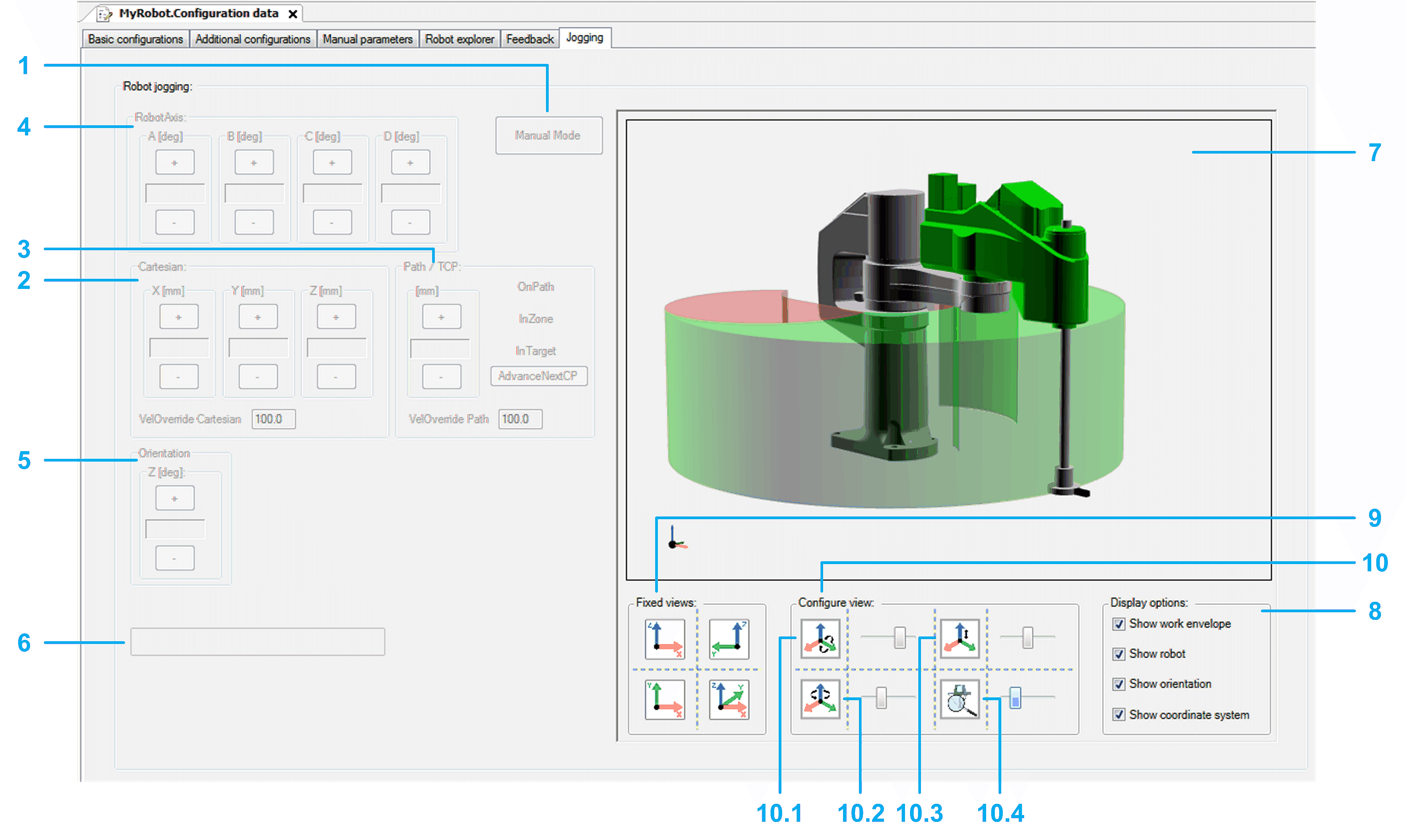
Task: Go to the Robot explorer tab
Action: click(x=460, y=39)
